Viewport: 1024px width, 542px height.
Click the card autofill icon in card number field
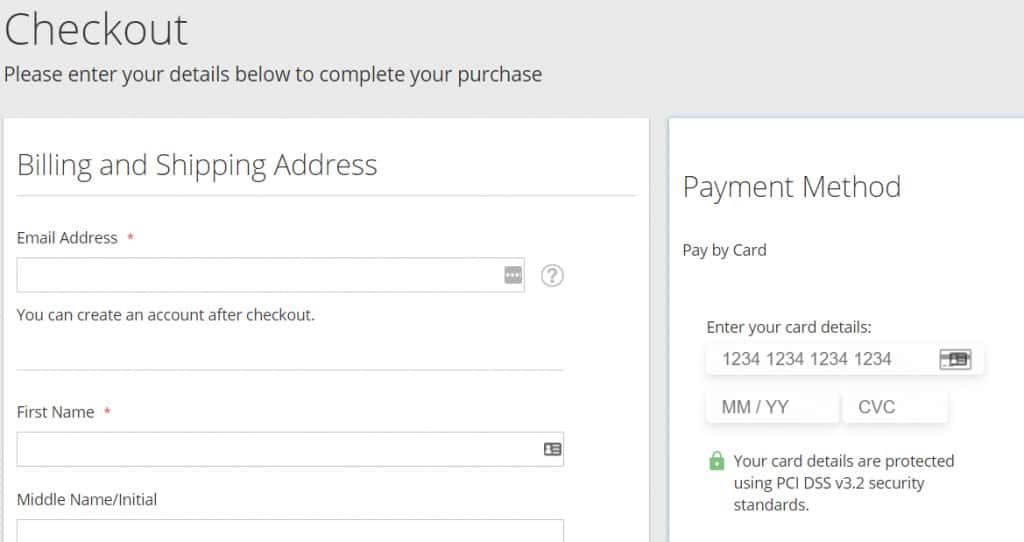pyautogui.click(x=955, y=359)
